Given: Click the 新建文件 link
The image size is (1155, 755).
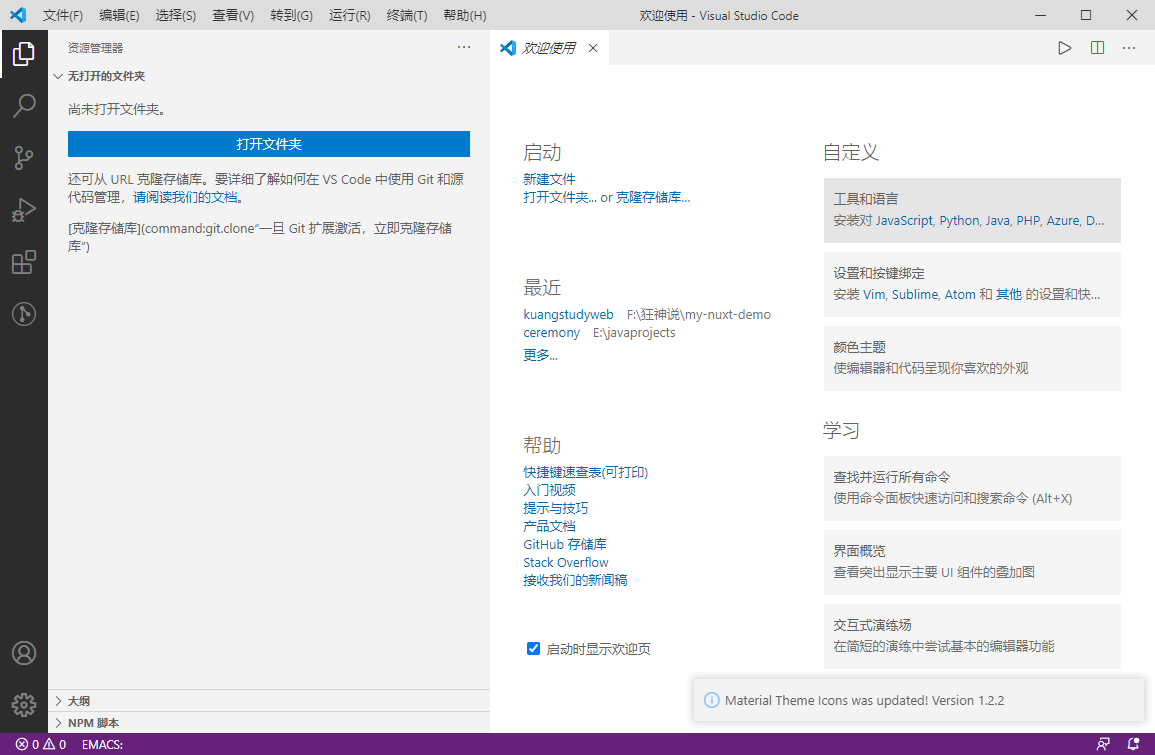Looking at the screenshot, I should [549, 179].
